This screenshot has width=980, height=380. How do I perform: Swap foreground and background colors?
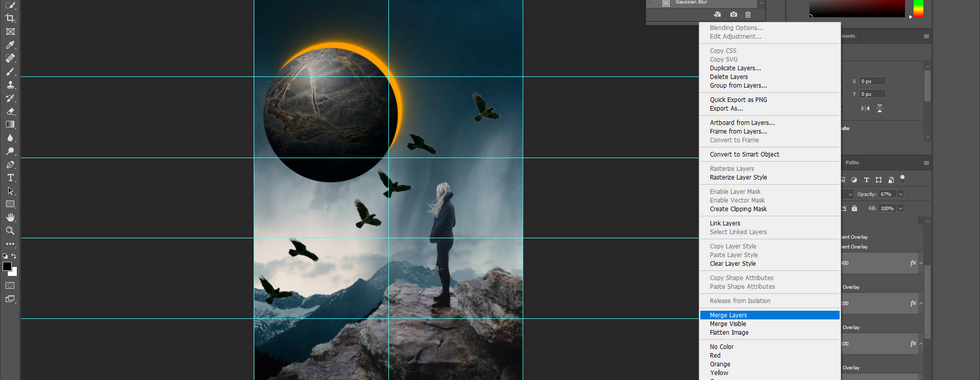click(x=15, y=256)
